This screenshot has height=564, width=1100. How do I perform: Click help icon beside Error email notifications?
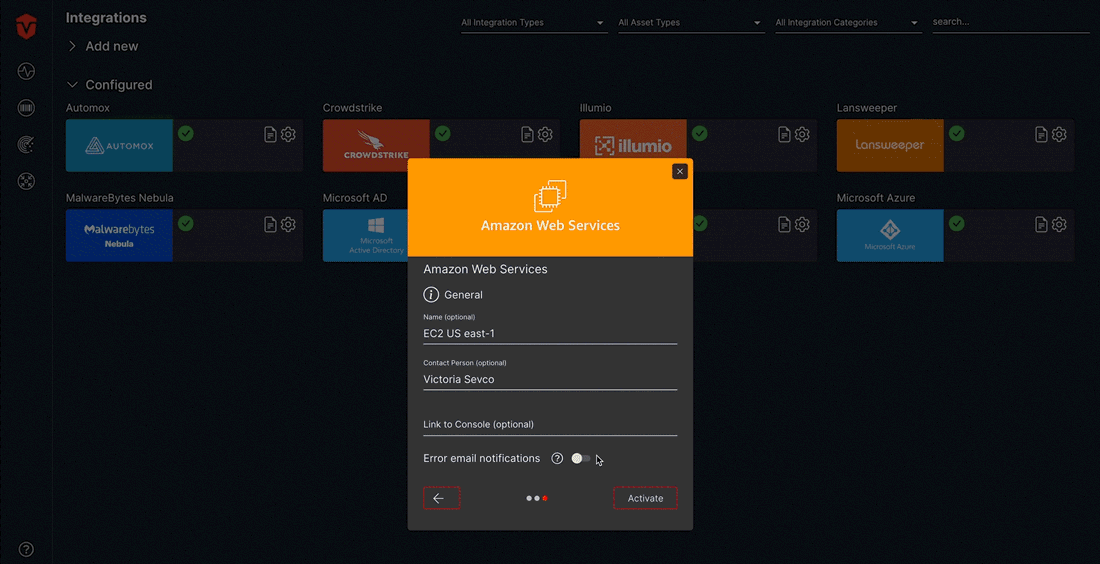tap(557, 459)
